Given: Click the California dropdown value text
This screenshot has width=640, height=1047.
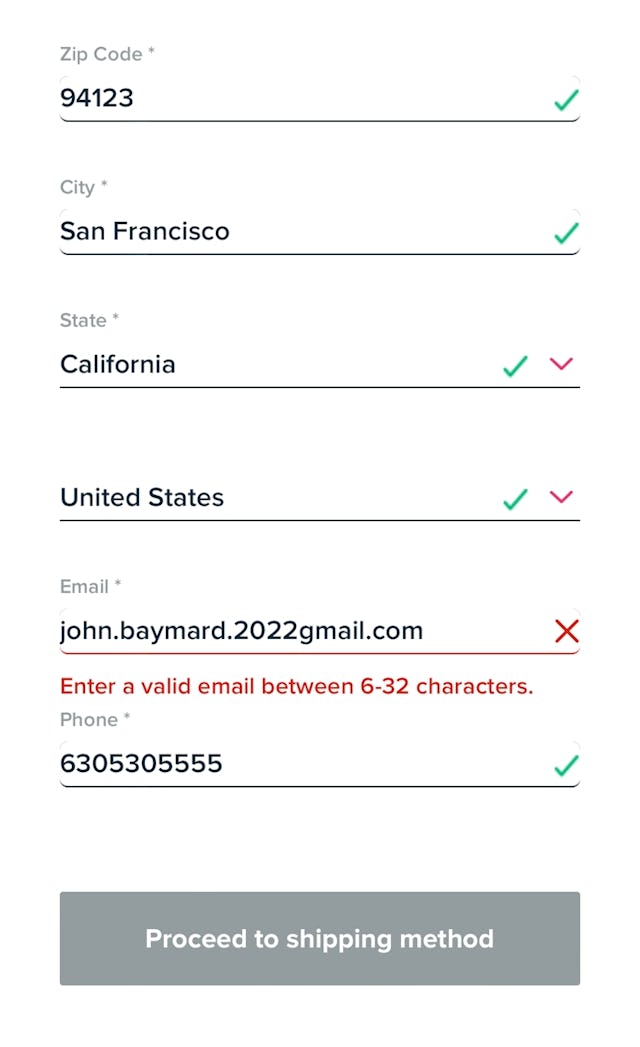Looking at the screenshot, I should click(x=117, y=364).
